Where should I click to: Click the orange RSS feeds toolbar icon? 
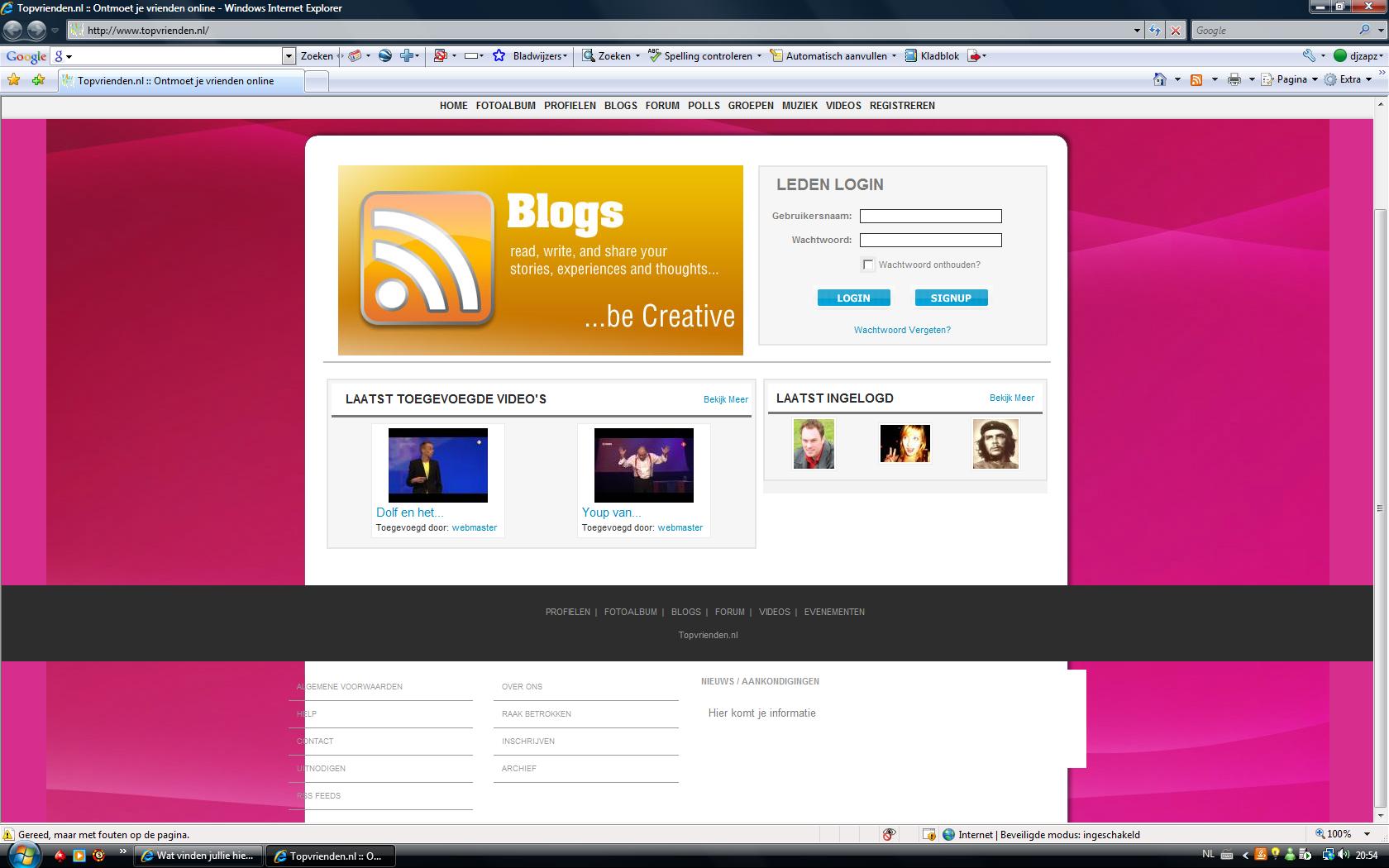pos(1196,79)
